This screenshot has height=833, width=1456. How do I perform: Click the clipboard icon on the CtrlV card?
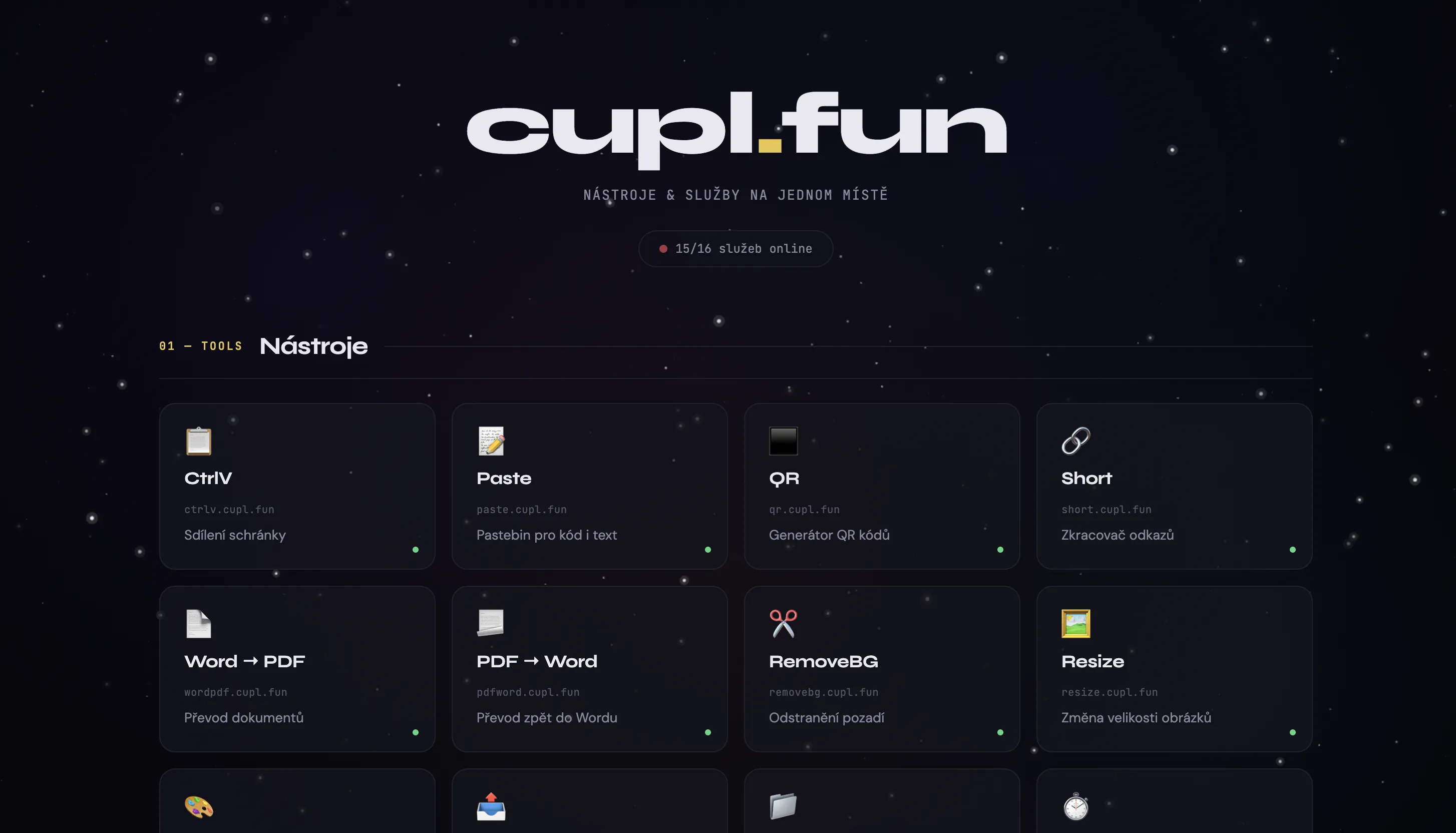tap(199, 441)
